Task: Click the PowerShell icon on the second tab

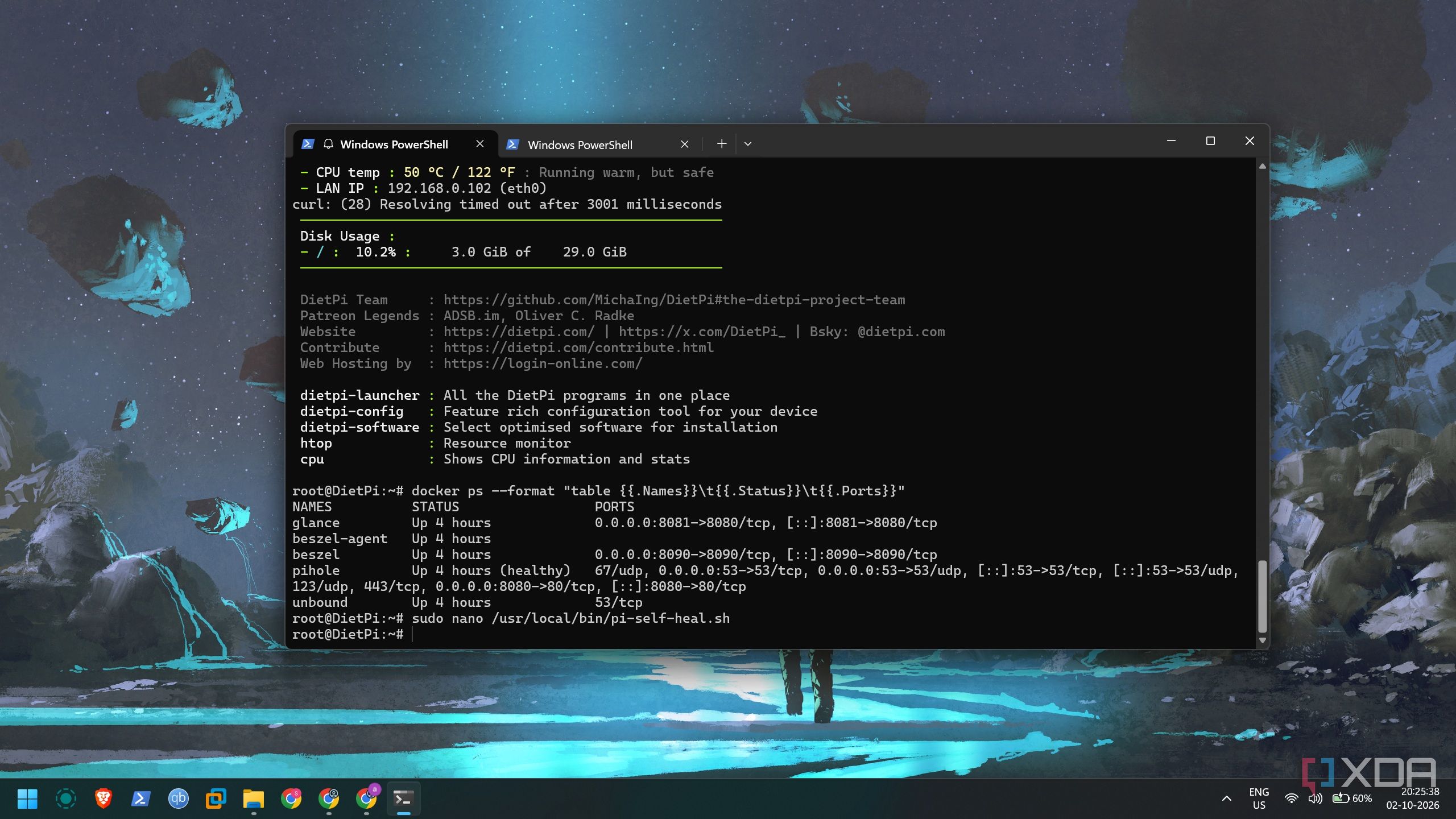Action: [512, 144]
